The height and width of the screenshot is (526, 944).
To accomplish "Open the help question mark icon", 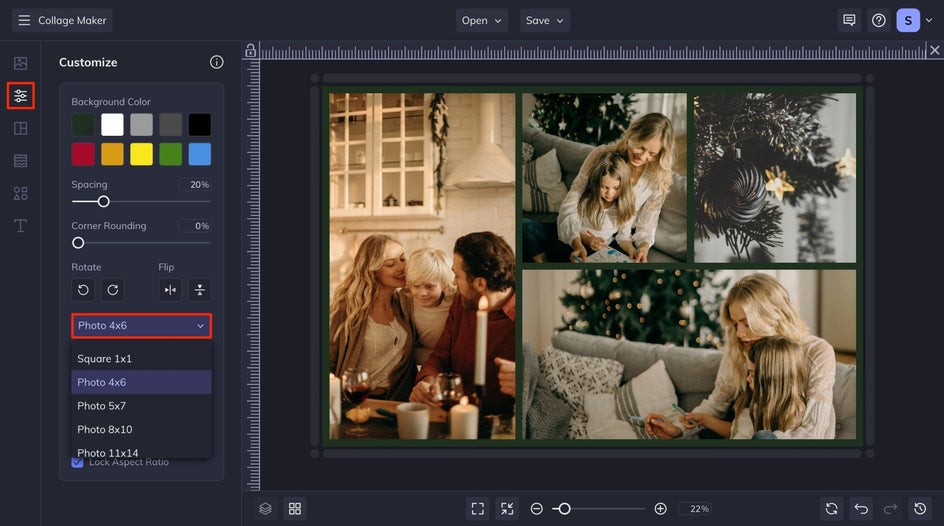I will [x=879, y=20].
